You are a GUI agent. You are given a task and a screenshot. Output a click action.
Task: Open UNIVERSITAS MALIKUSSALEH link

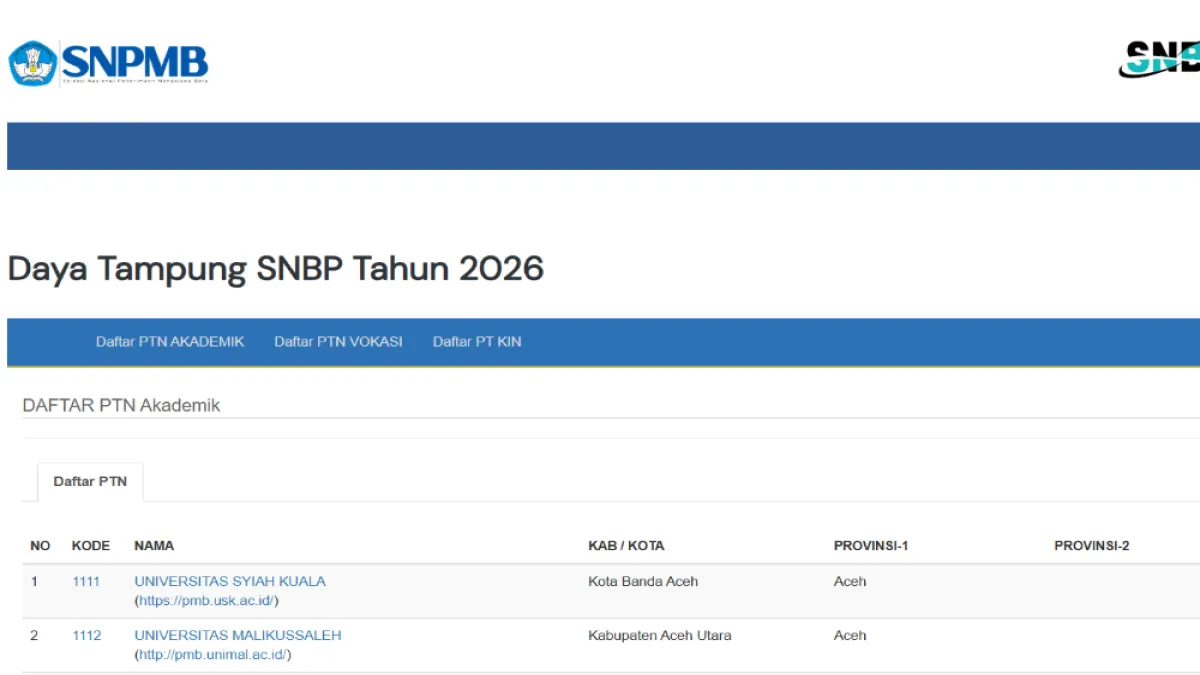(x=238, y=635)
